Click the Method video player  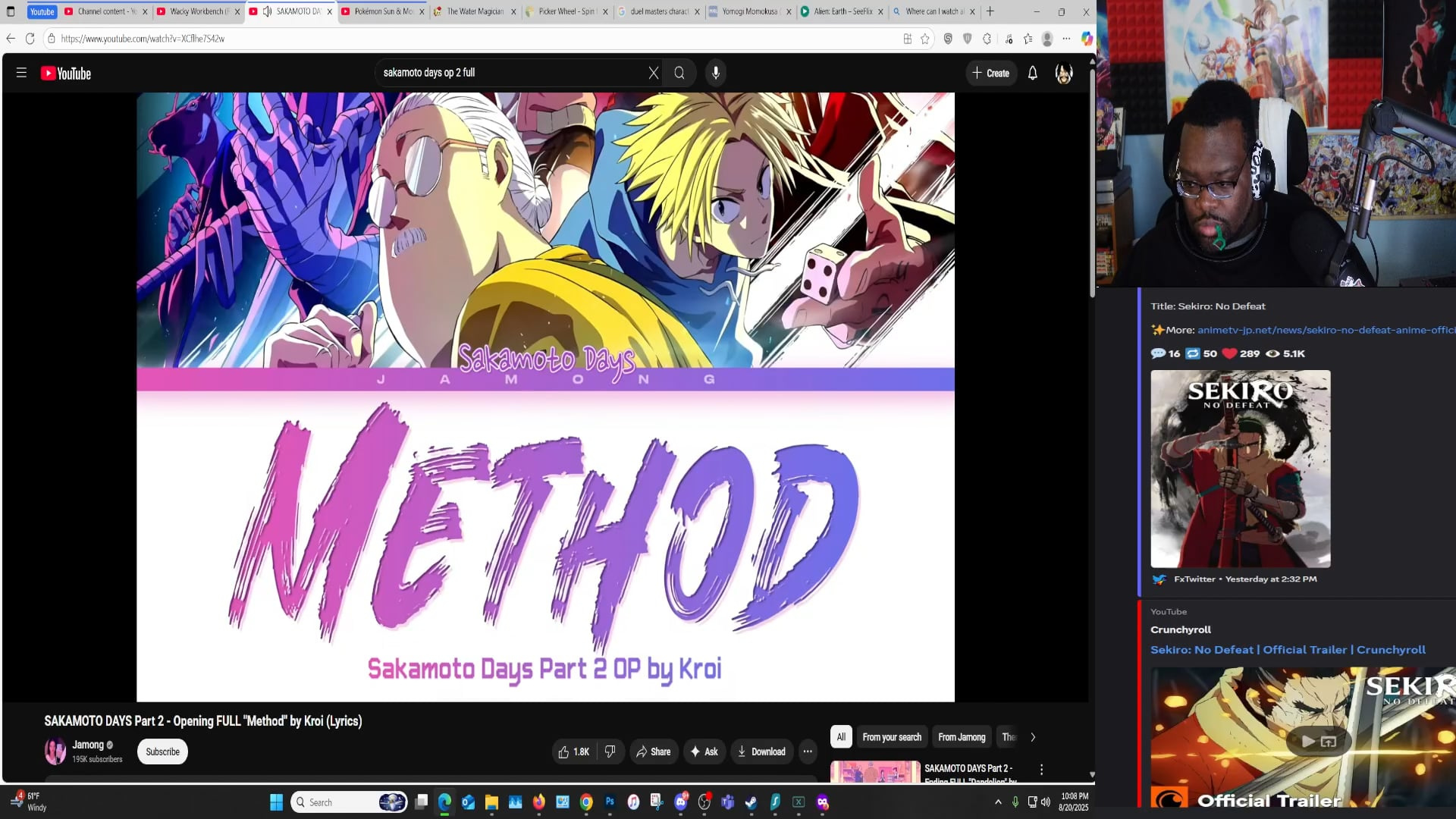(545, 397)
